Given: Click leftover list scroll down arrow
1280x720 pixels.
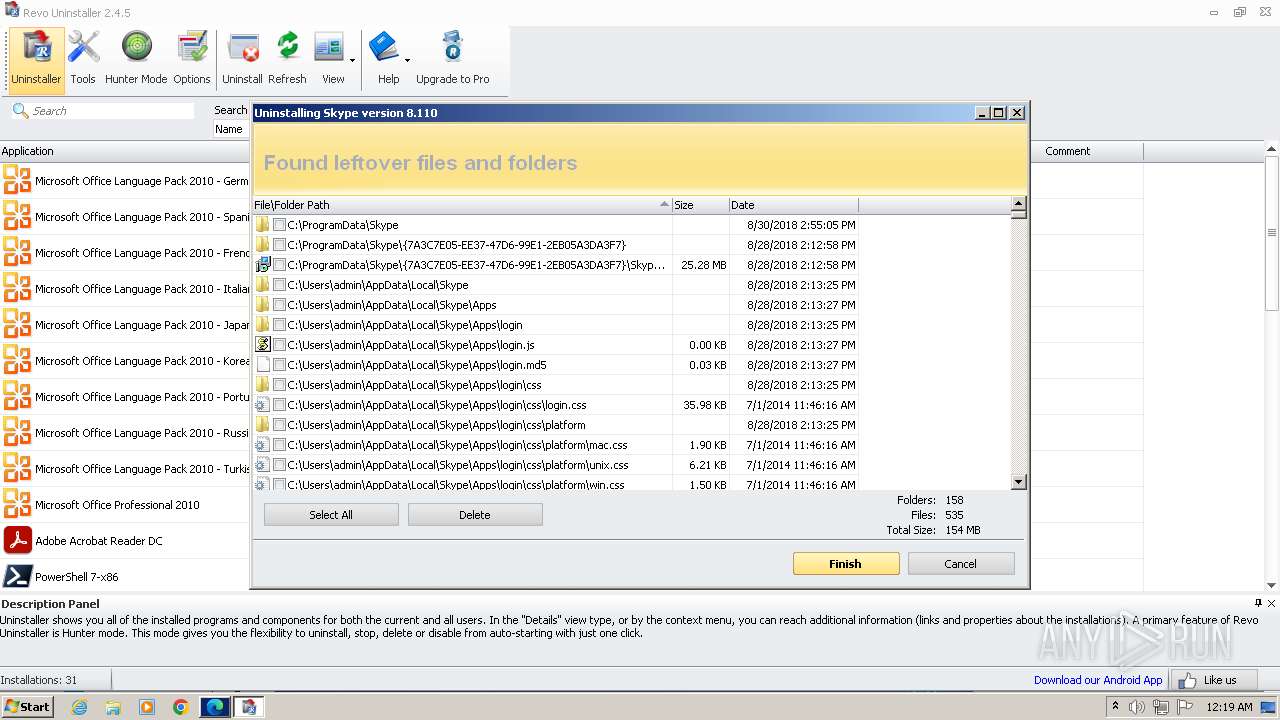Looking at the screenshot, I should pyautogui.click(x=1019, y=482).
